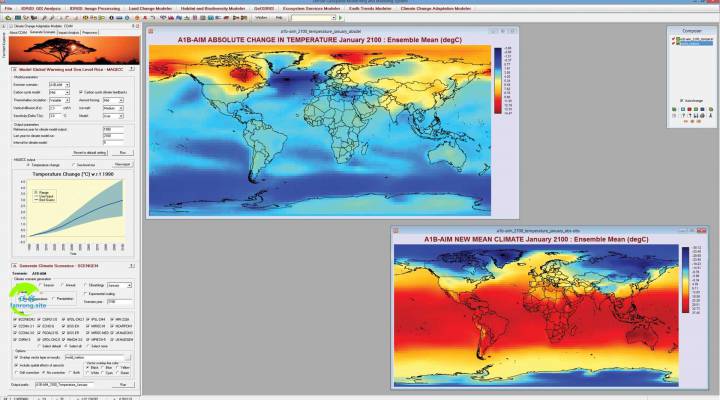Click the green add-layer icon in Composer

point(674,108)
